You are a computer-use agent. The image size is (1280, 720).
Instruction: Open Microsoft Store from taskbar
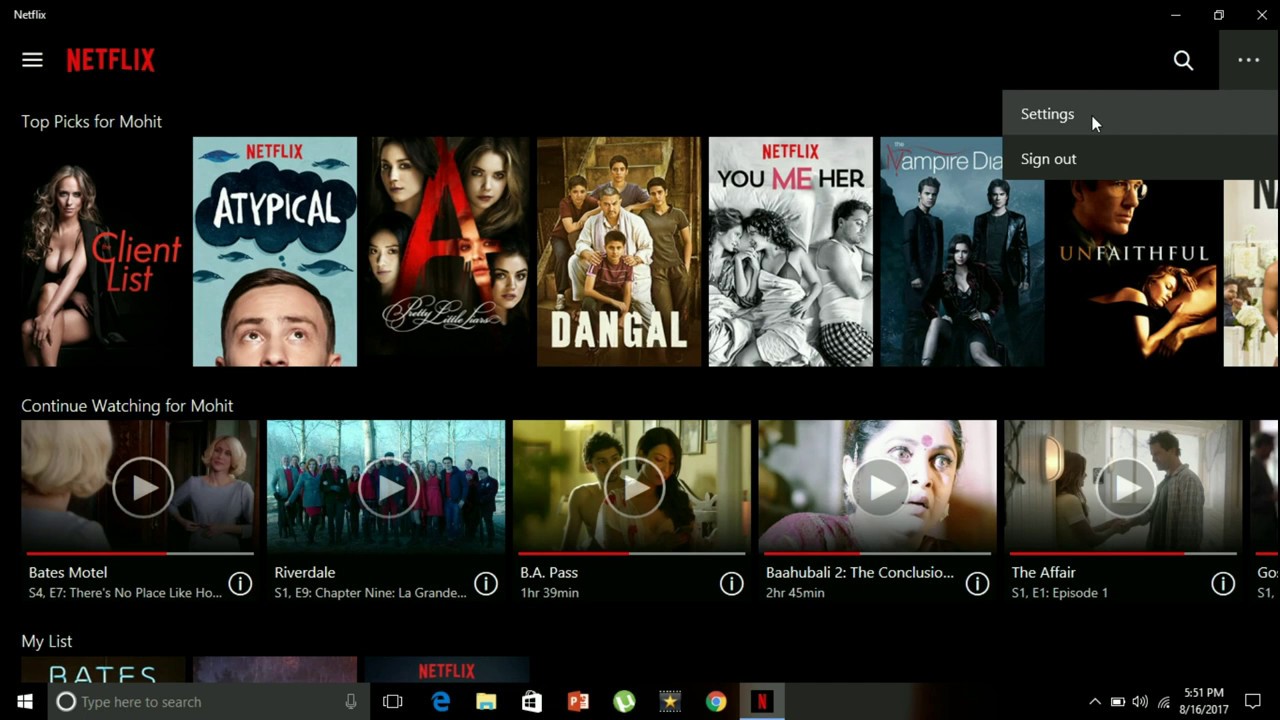[532, 702]
